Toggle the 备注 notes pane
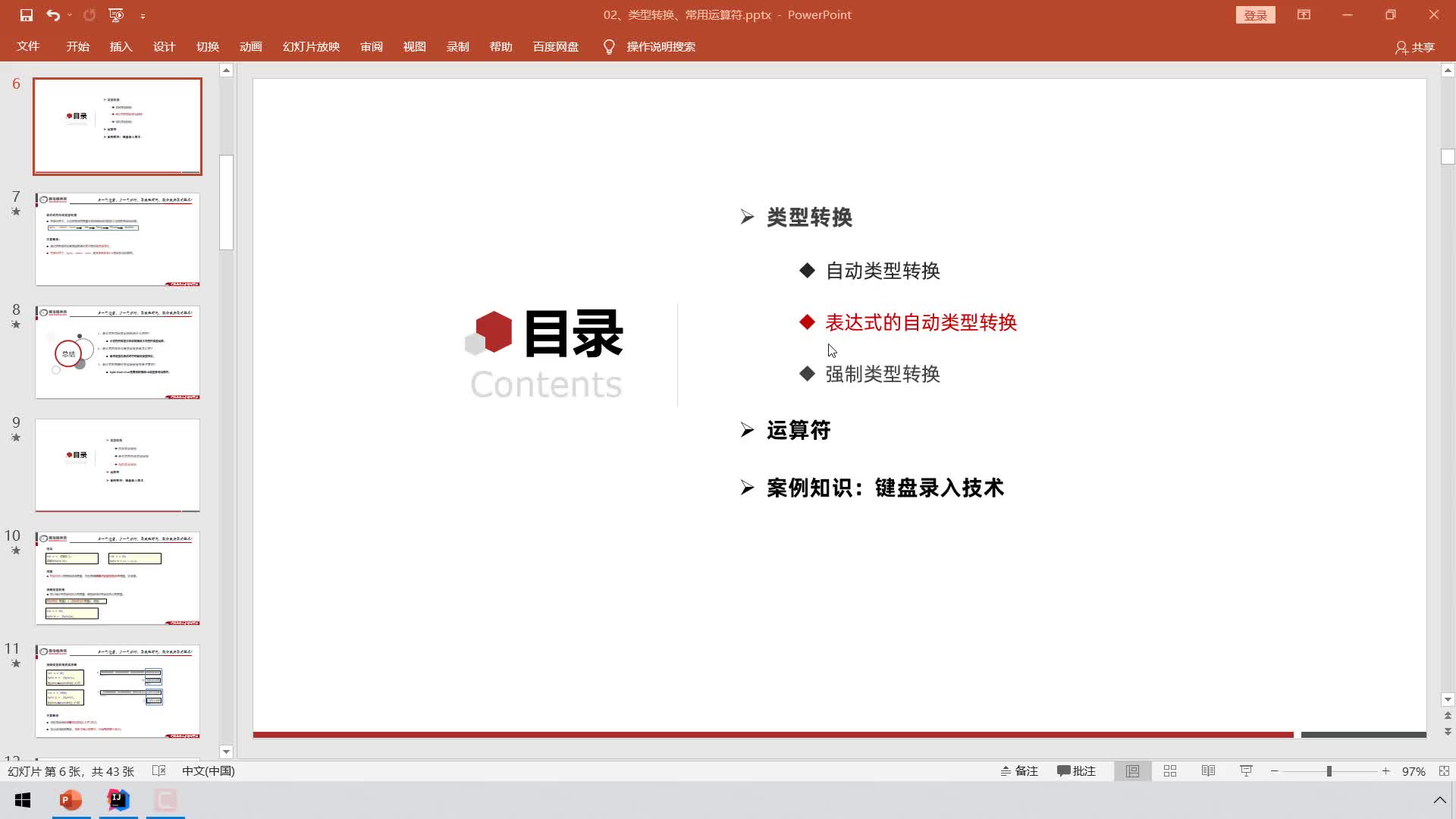1456x819 pixels. (x=1019, y=770)
